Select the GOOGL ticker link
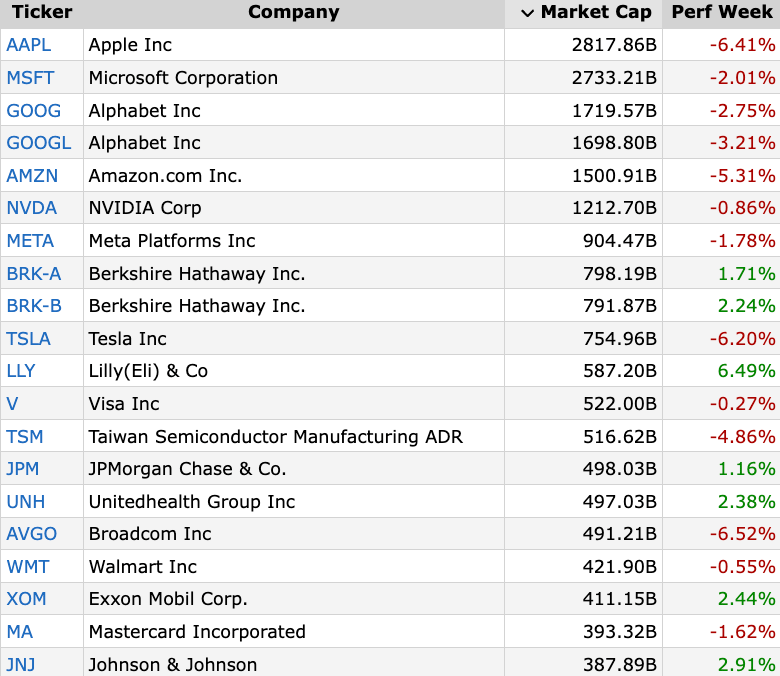The image size is (780, 676). (39, 143)
